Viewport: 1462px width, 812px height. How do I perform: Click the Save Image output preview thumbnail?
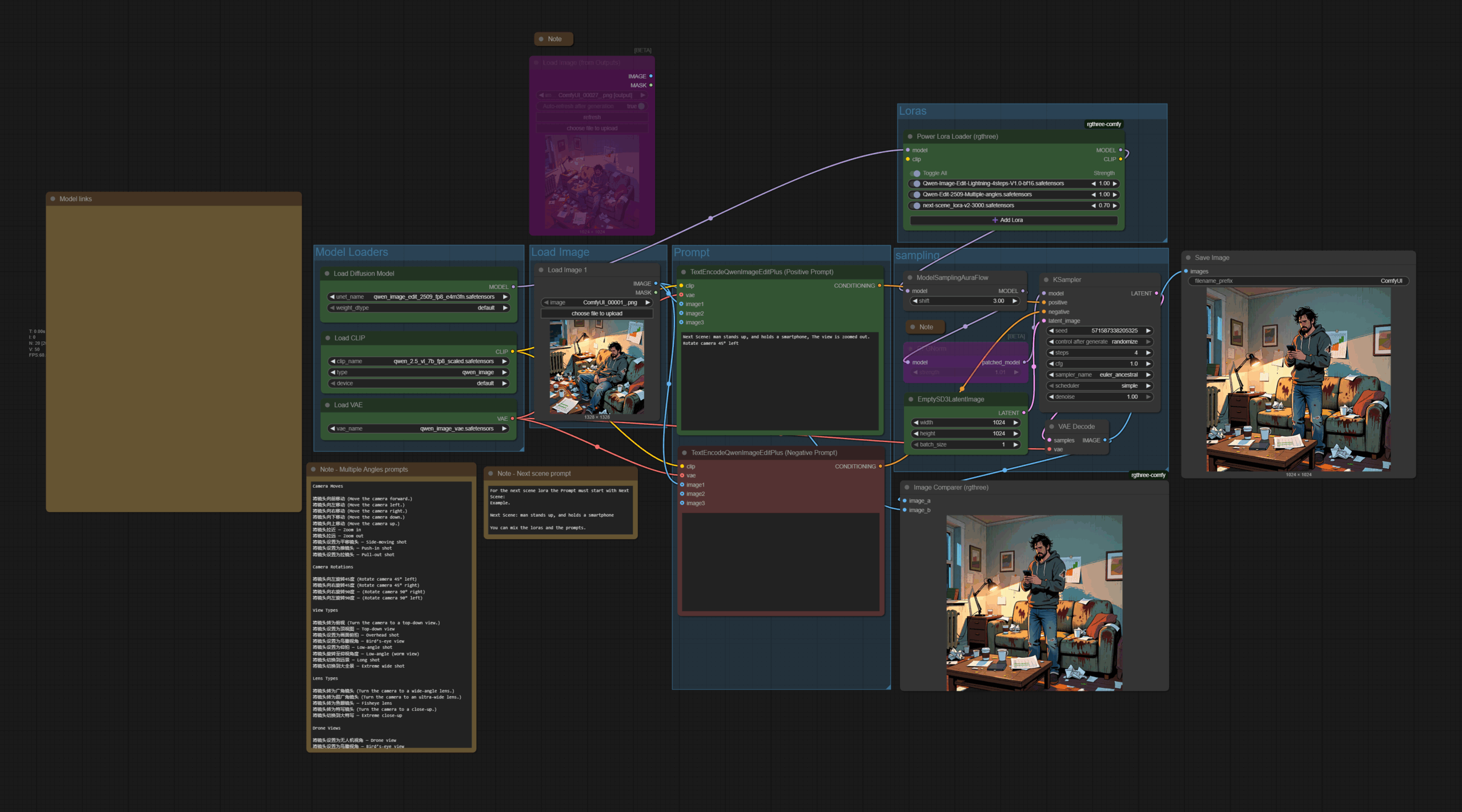point(1298,380)
